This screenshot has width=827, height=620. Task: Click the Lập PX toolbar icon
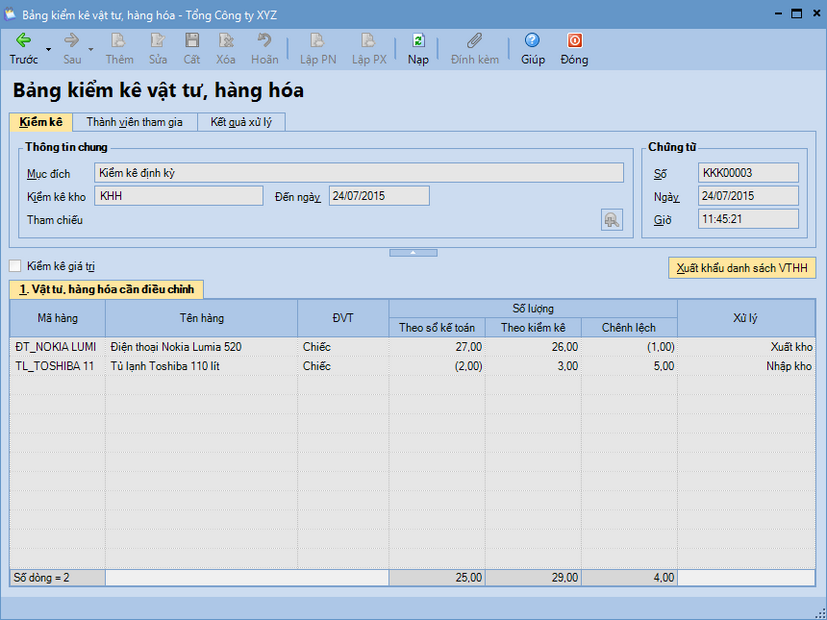[x=369, y=48]
